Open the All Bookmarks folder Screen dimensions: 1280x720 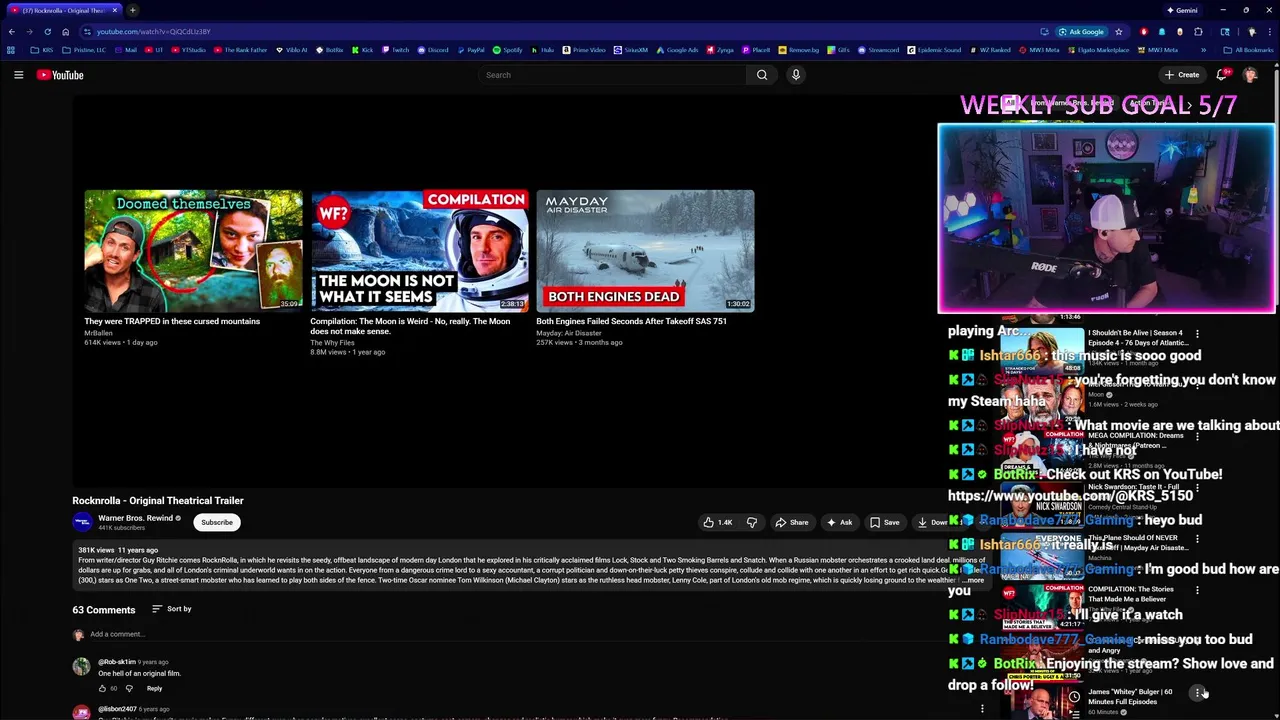pyautogui.click(x=1248, y=50)
